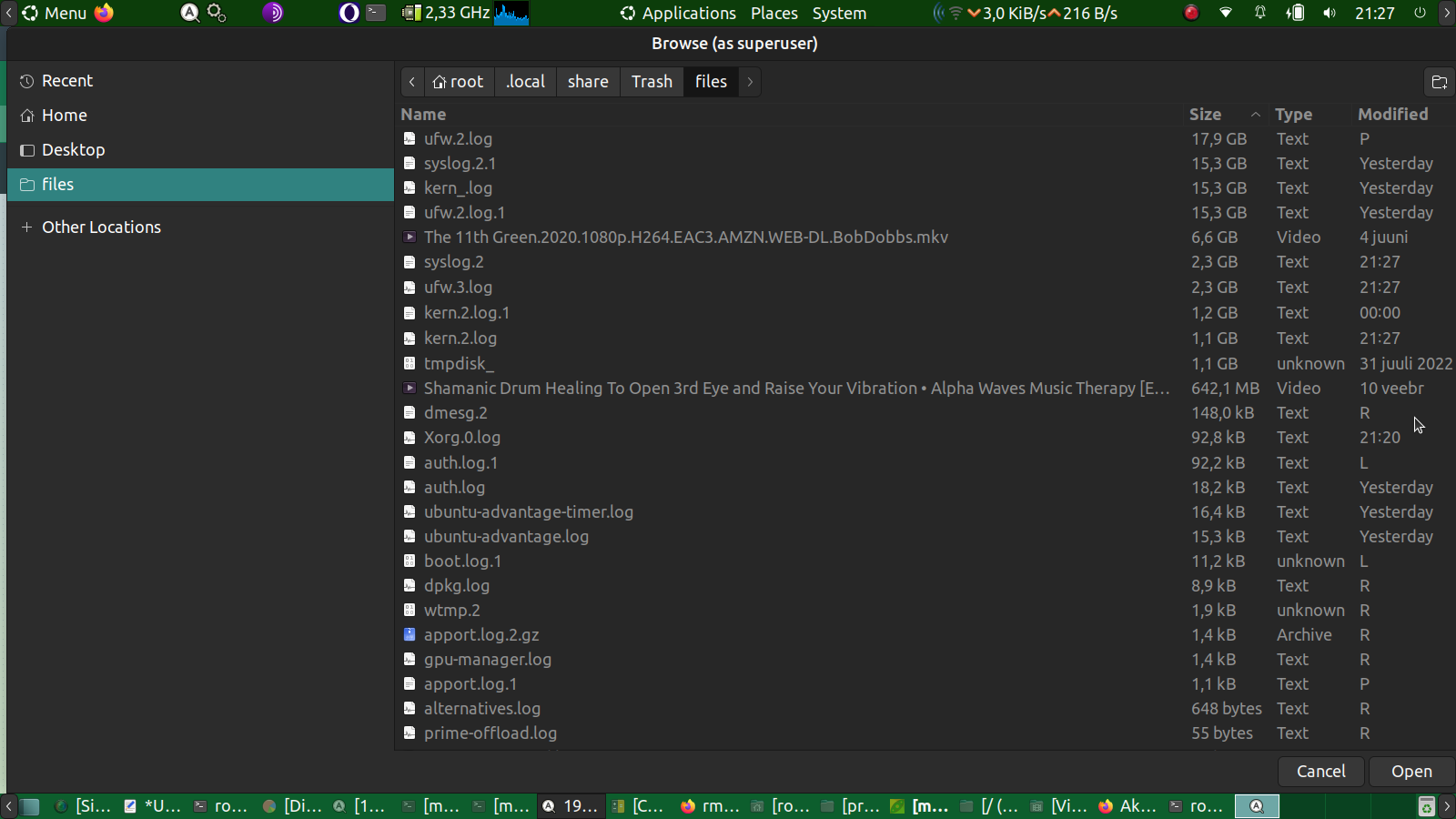Select Recent in the sidebar
The height and width of the screenshot is (819, 1456).
coord(200,81)
